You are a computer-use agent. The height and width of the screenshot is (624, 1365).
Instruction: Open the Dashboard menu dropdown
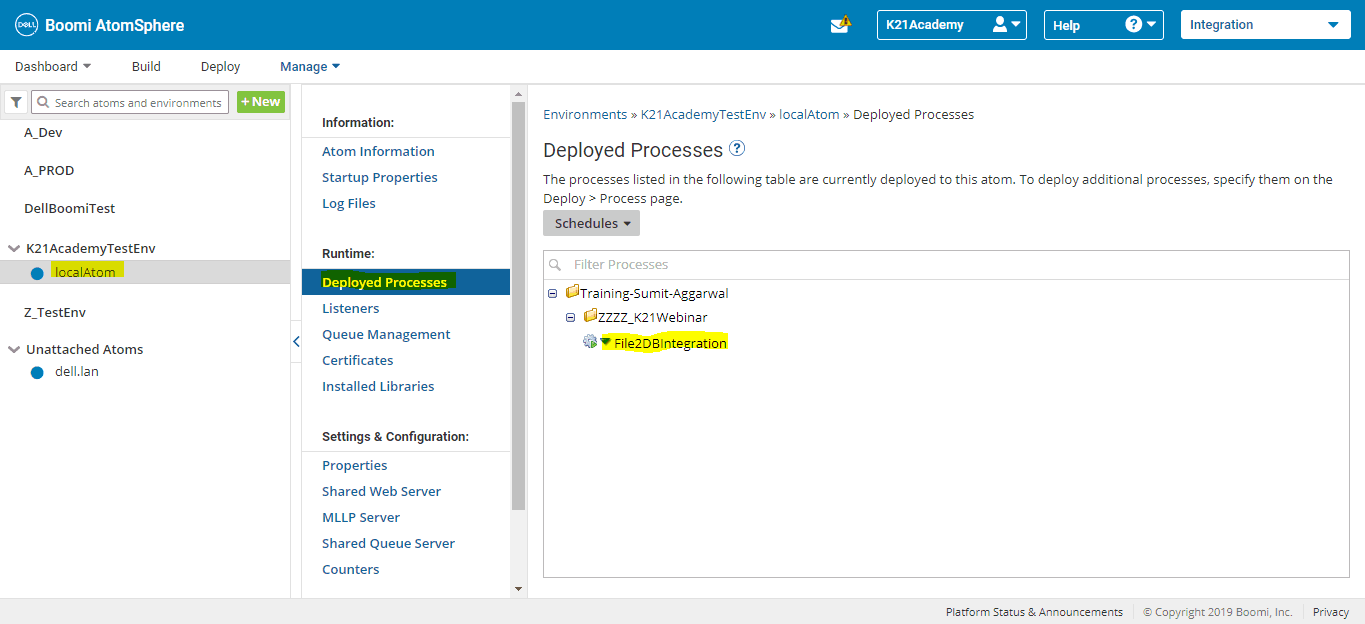53,66
